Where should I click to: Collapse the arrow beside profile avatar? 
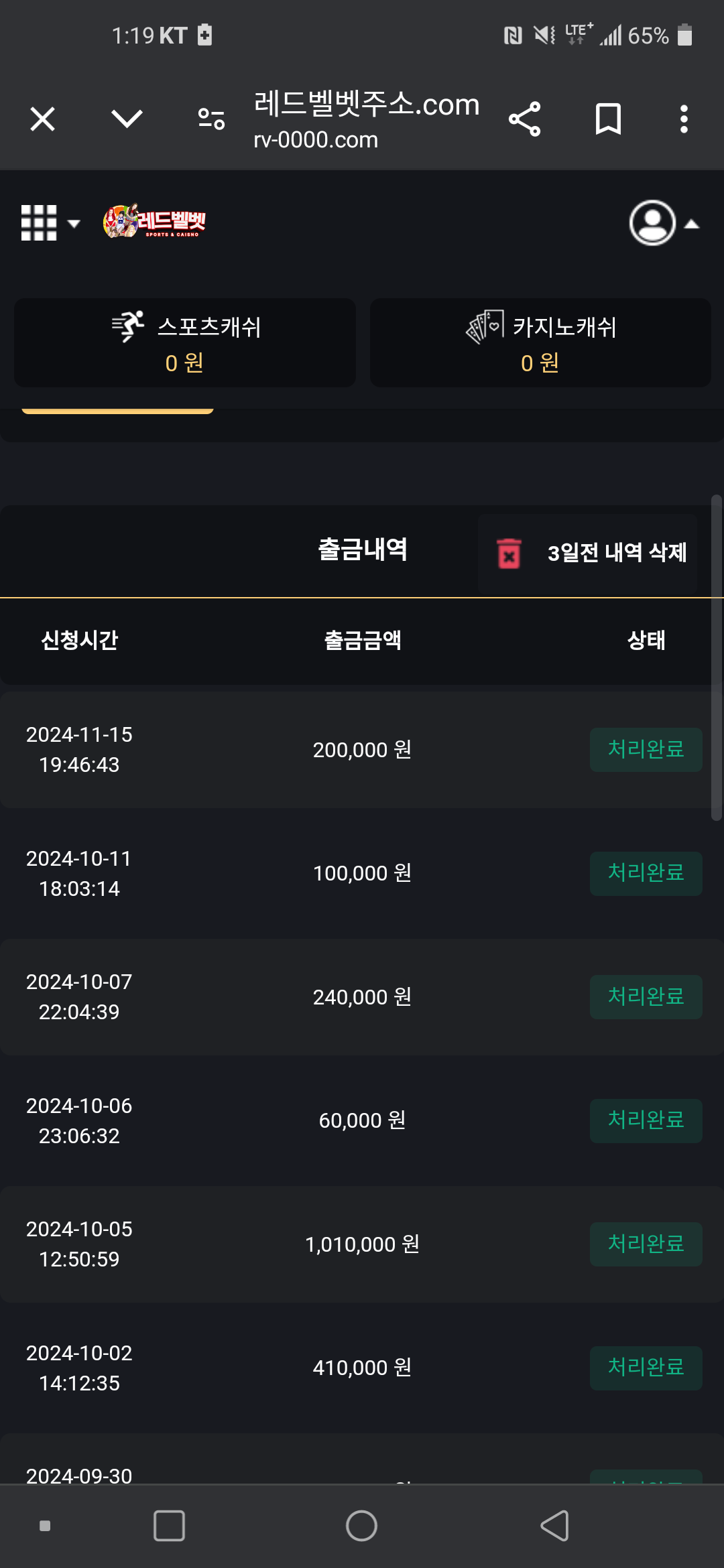pyautogui.click(x=692, y=224)
